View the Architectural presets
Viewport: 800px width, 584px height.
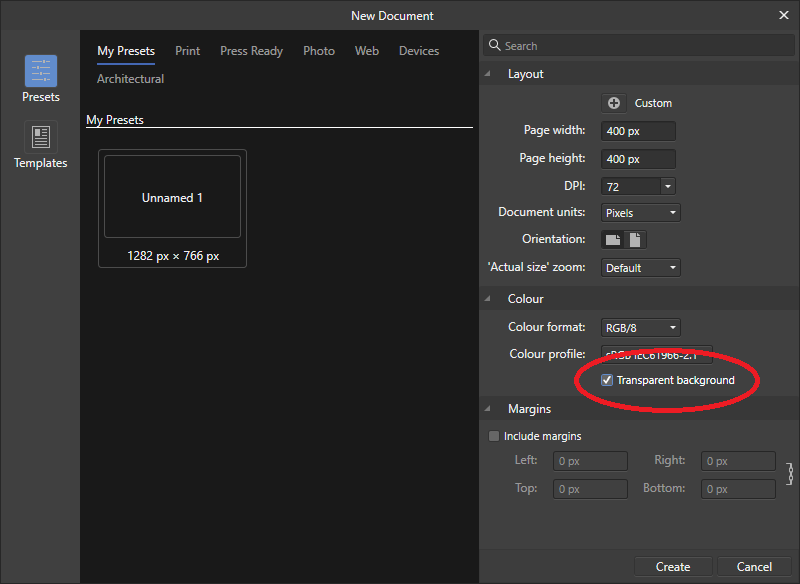click(x=130, y=78)
